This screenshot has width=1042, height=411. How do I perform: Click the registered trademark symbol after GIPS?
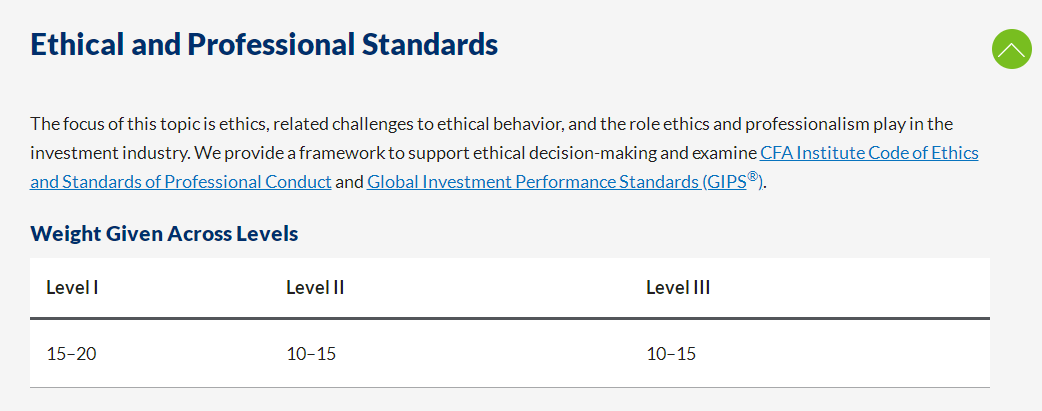[752, 178]
